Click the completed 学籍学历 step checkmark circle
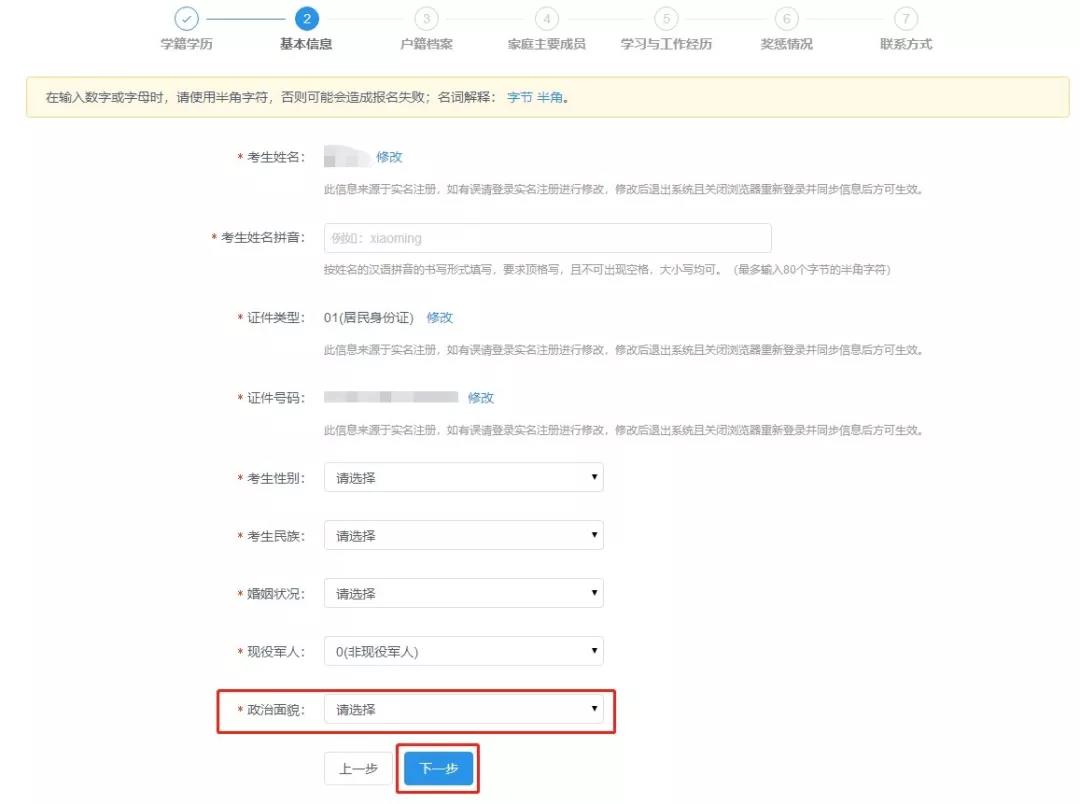1080x804 pixels. click(185, 17)
